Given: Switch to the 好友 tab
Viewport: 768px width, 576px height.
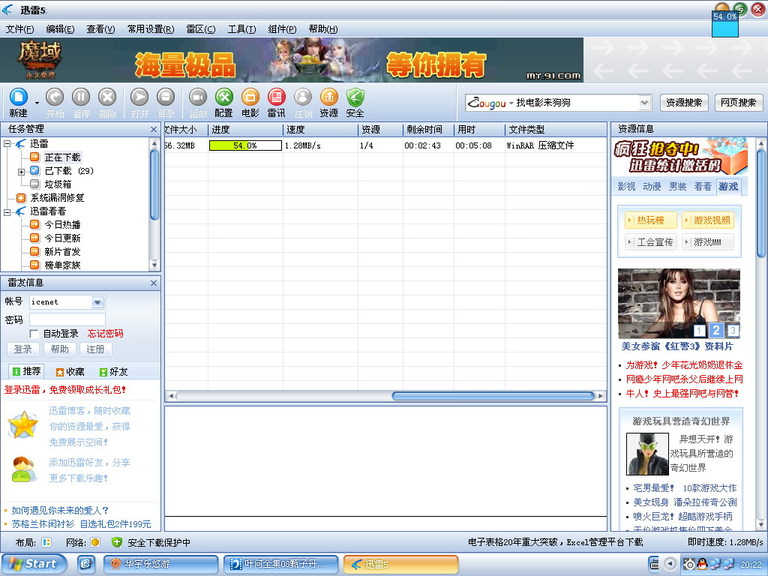Looking at the screenshot, I should pyautogui.click(x=113, y=372).
